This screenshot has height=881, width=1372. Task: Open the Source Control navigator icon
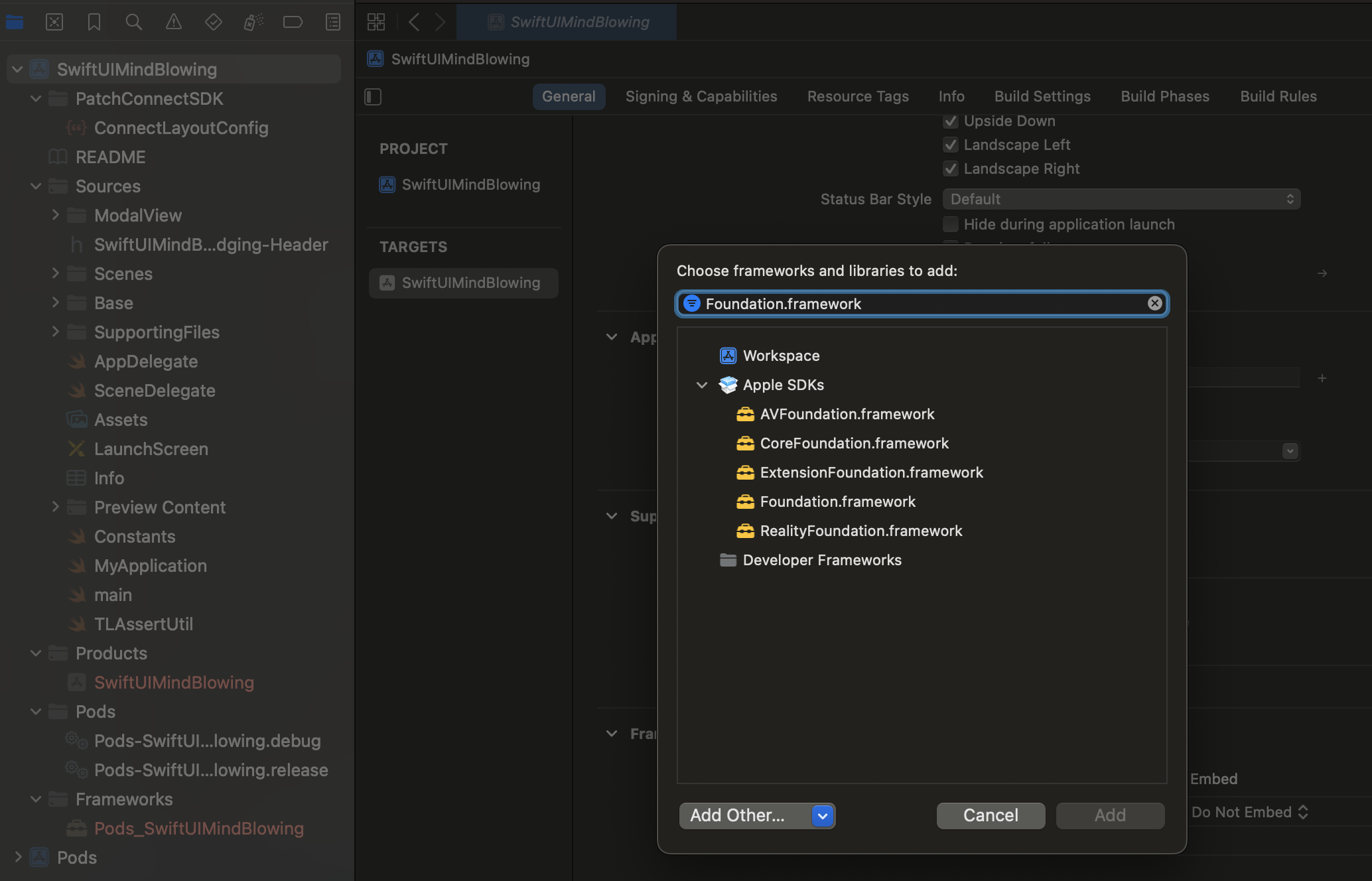click(x=54, y=22)
